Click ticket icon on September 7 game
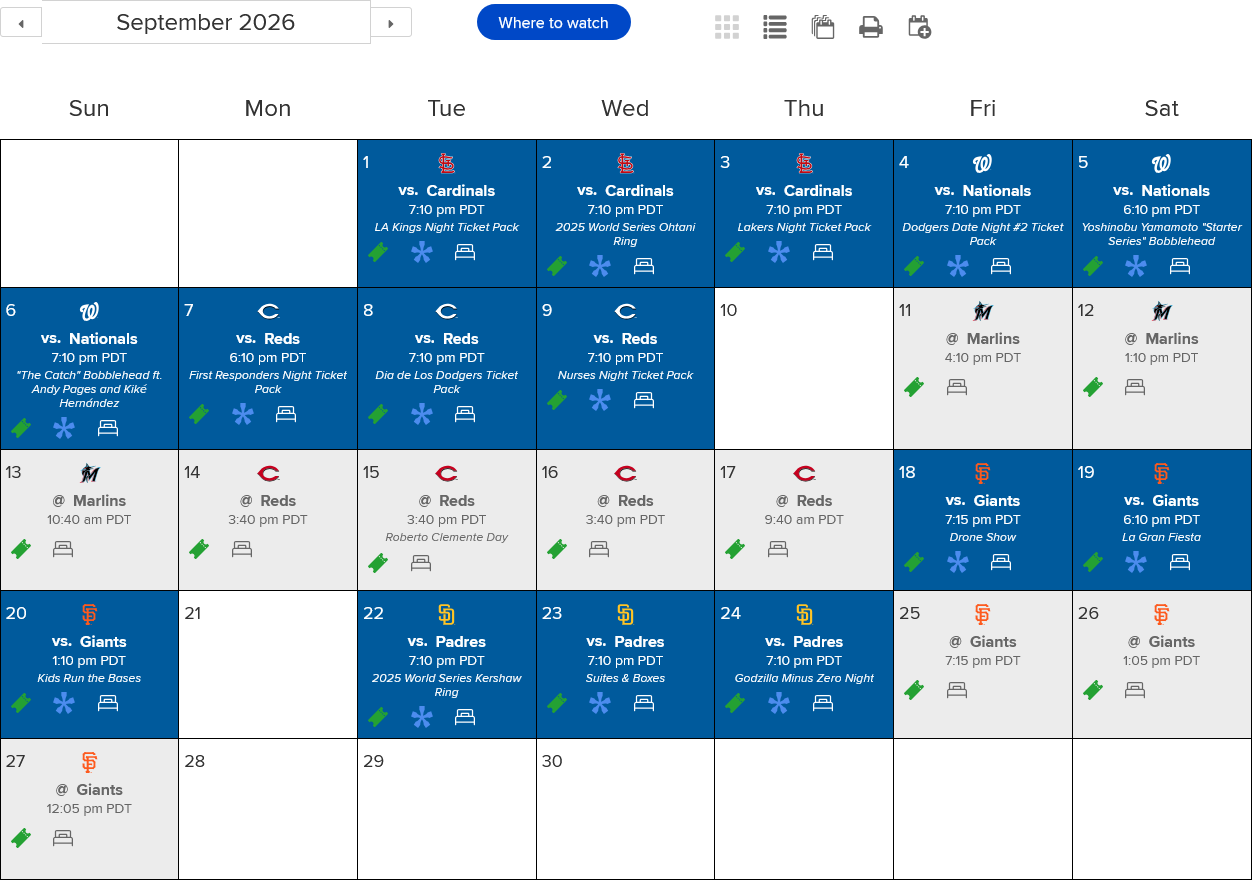1253x882 pixels. 199,414
